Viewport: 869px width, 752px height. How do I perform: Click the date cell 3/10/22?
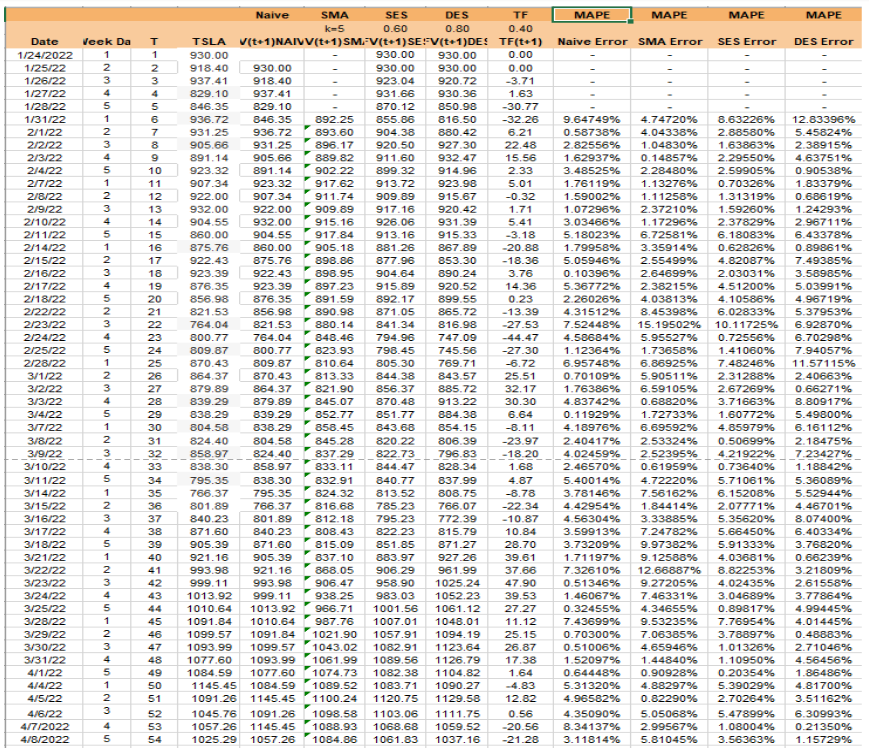(44, 467)
